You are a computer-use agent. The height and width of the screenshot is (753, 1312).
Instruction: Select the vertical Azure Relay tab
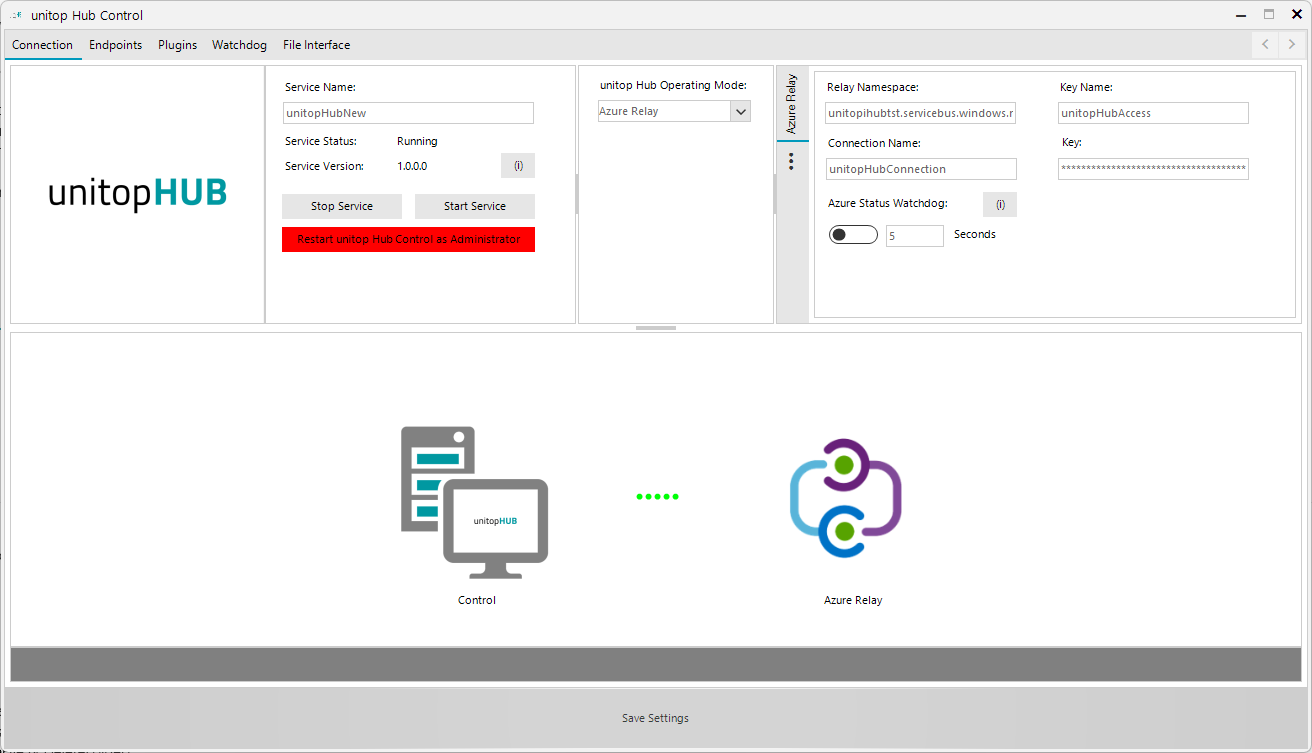[x=792, y=103]
